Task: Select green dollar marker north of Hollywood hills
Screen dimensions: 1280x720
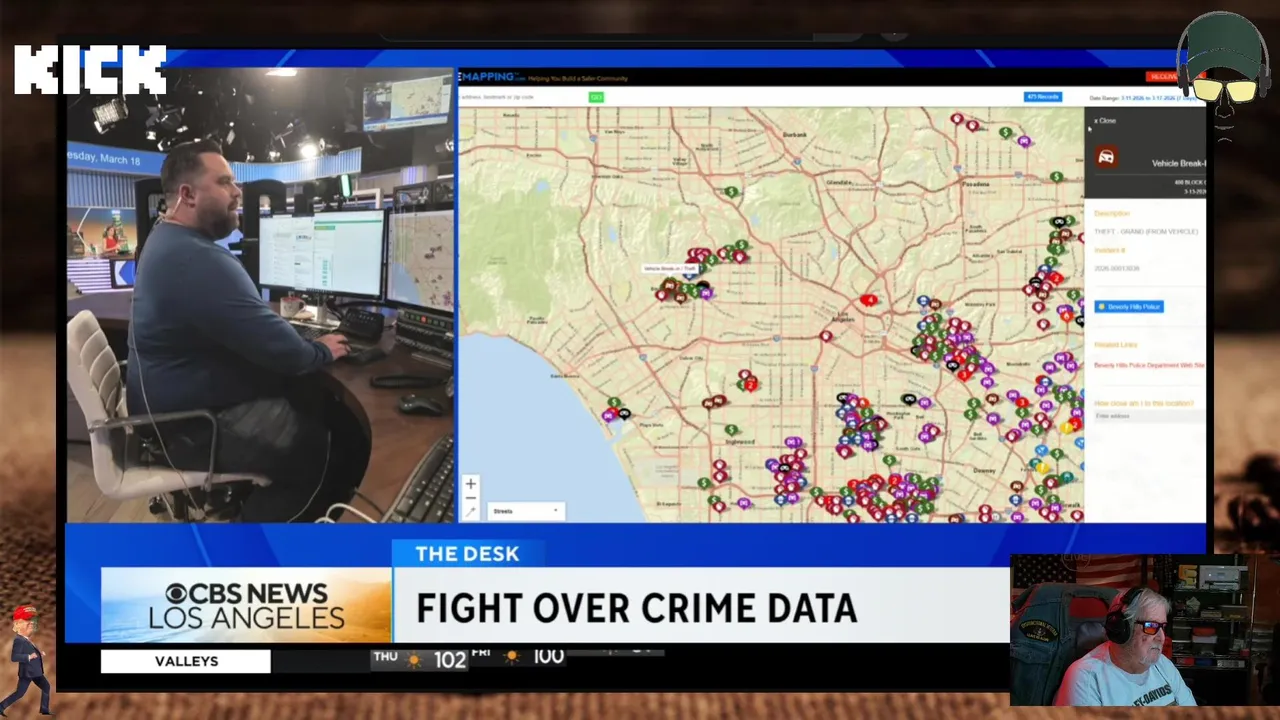Action: 732,191
